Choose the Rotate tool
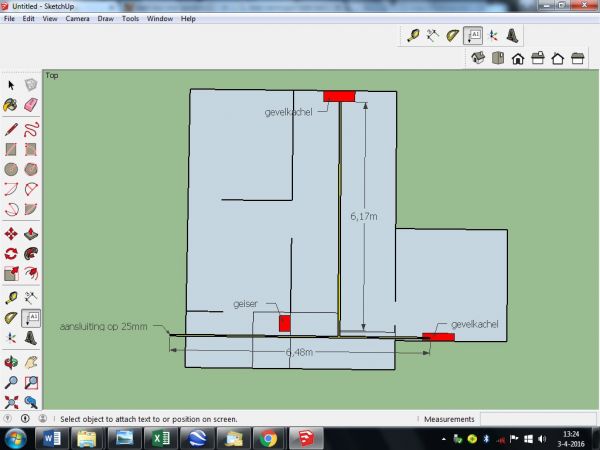 11,253
